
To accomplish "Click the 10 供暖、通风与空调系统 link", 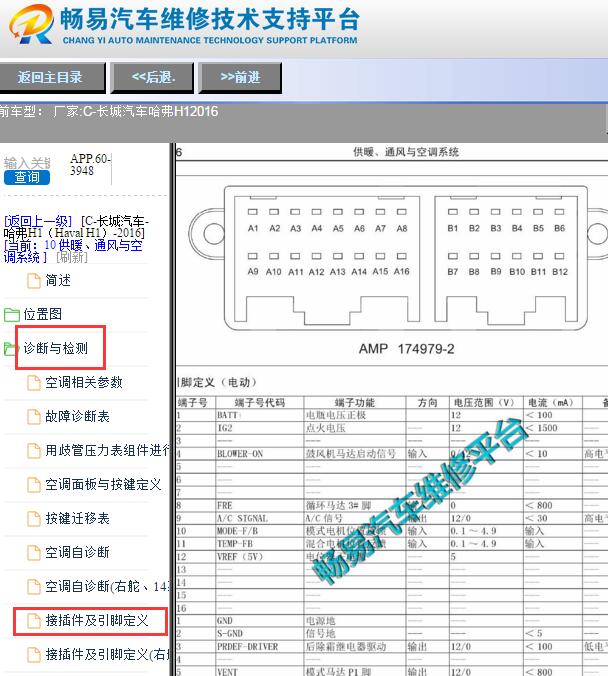I will pos(73,251).
